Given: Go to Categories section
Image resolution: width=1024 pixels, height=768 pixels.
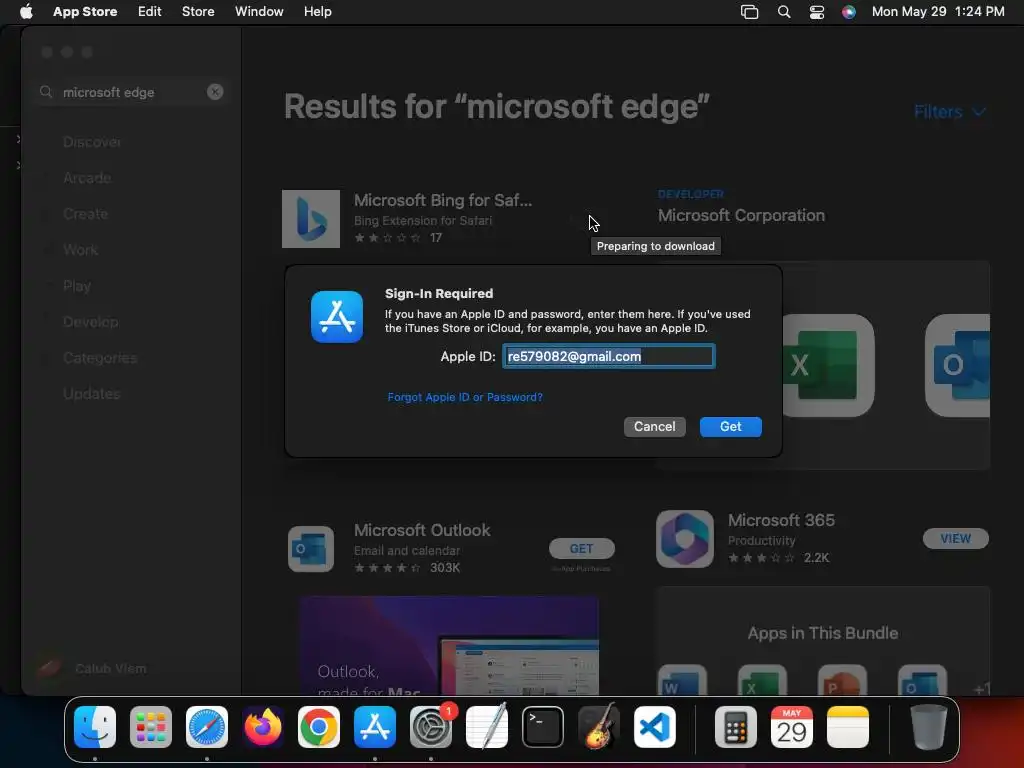Looking at the screenshot, I should 100,358.
